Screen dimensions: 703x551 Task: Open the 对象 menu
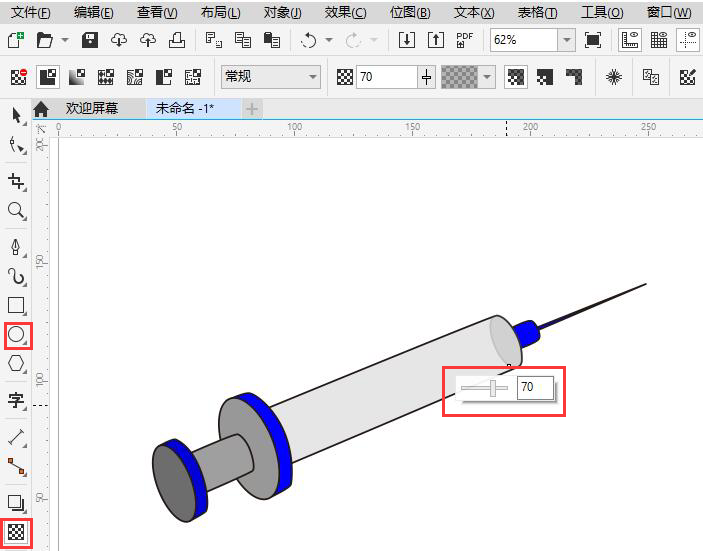click(282, 13)
